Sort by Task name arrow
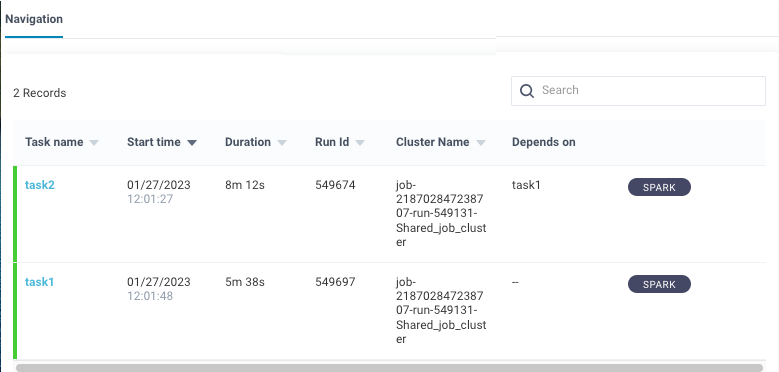The image size is (779, 372). 94,143
